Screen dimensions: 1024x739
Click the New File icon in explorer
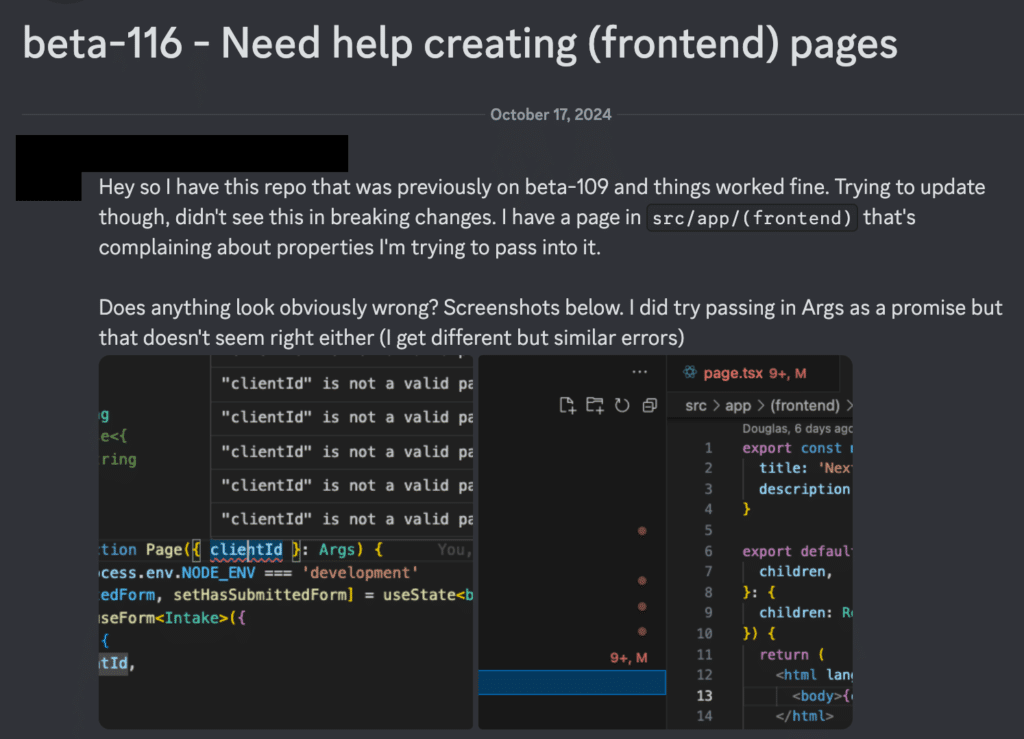tap(567, 405)
